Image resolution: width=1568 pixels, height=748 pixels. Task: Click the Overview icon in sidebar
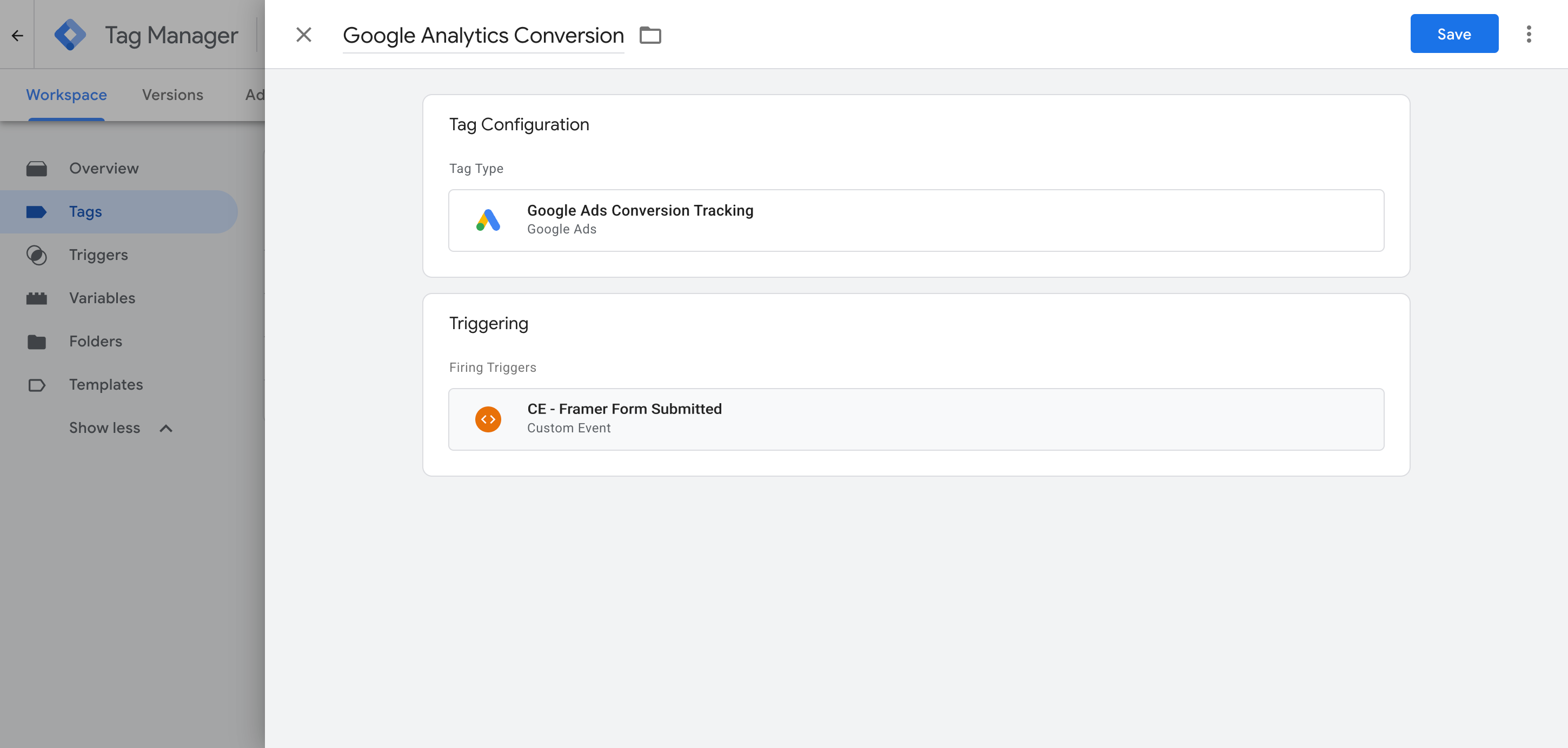point(37,169)
